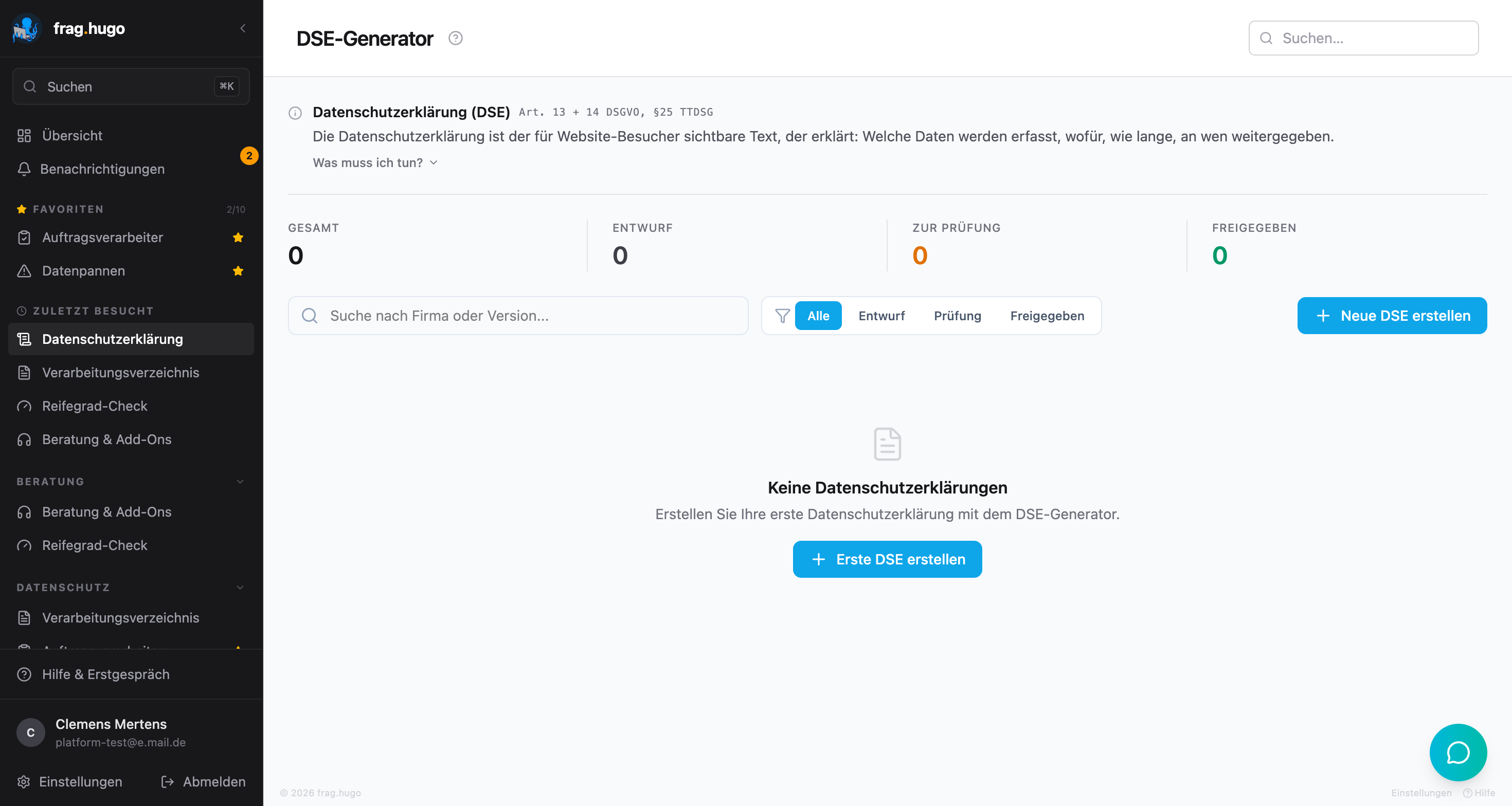Viewport: 1512px width, 806px height.
Task: Click the headset icon of Beratung & Add-Ons under Zuletzt besucht
Action: [24, 439]
